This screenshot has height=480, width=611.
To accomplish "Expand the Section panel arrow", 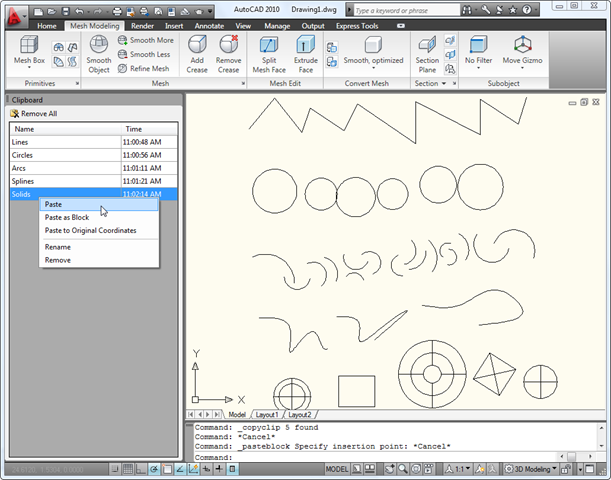I will (x=443, y=84).
